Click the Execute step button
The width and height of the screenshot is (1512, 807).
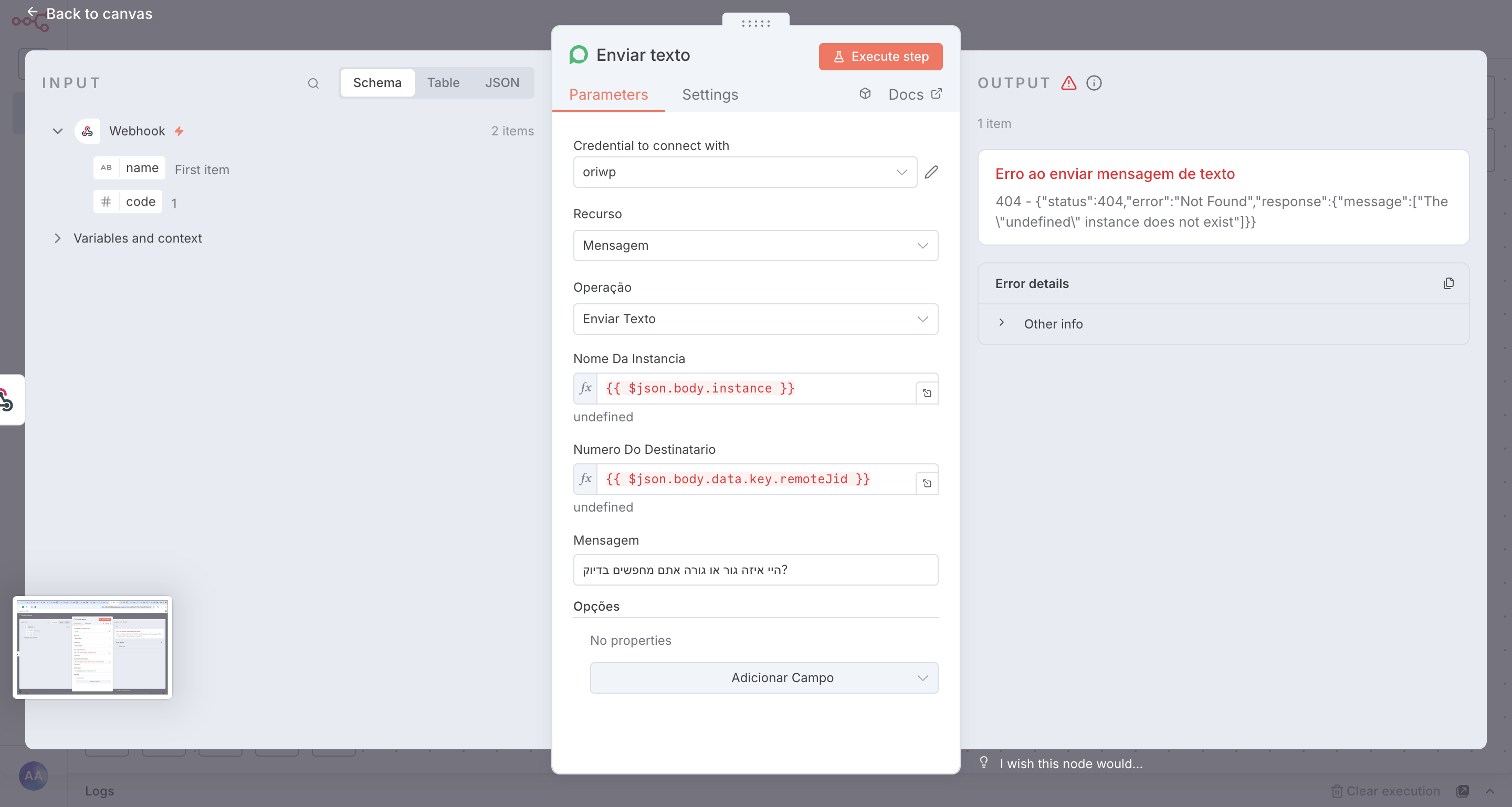tap(880, 56)
